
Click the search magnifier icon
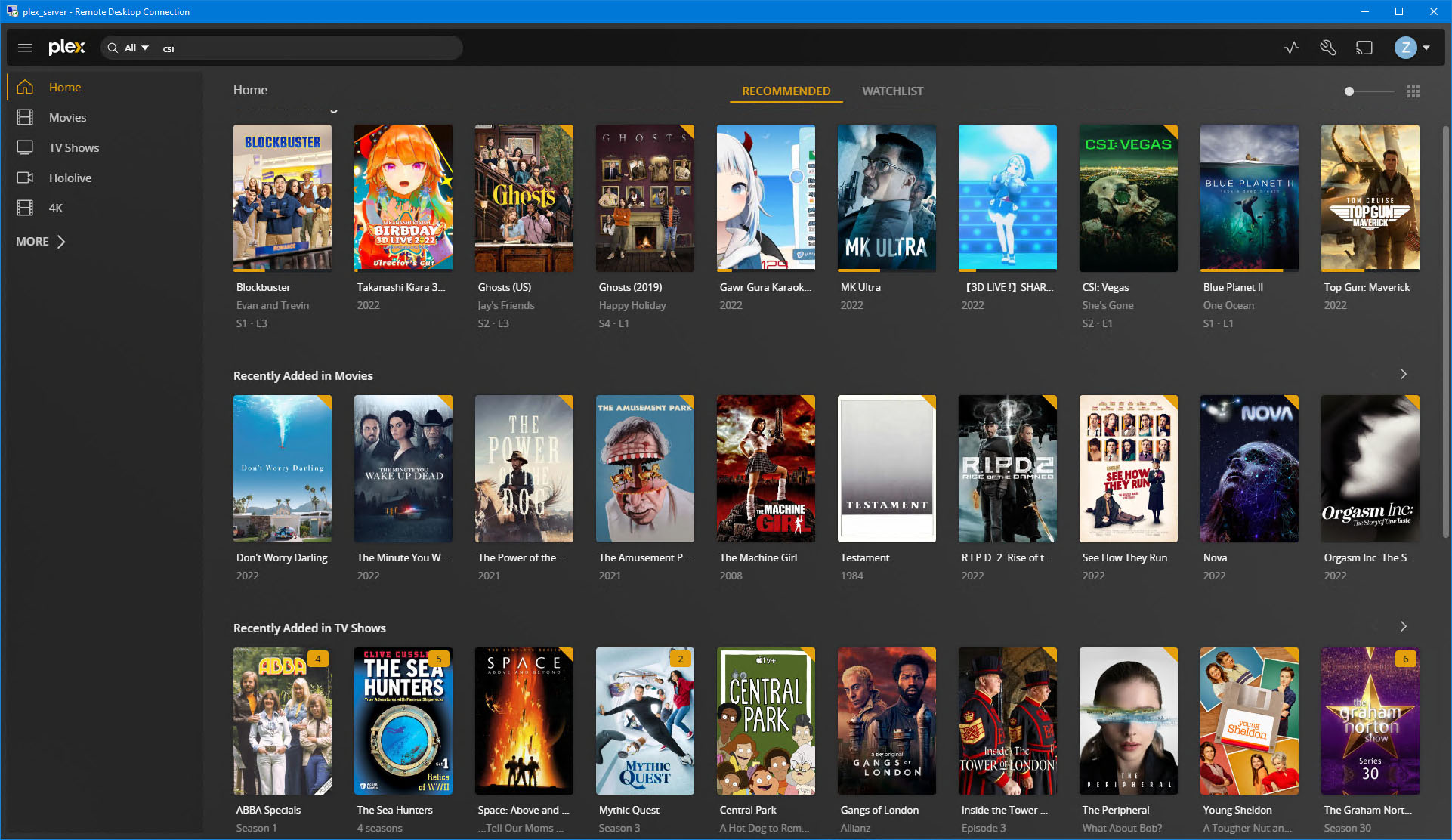113,48
